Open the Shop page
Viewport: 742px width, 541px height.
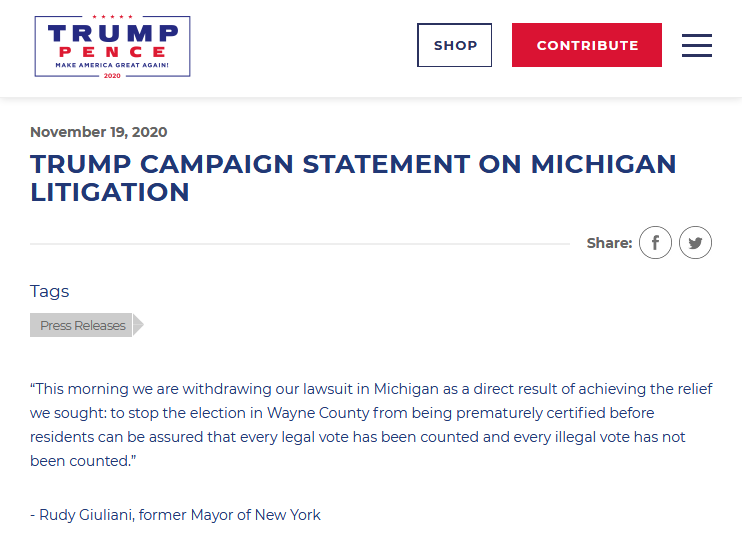[x=454, y=45]
